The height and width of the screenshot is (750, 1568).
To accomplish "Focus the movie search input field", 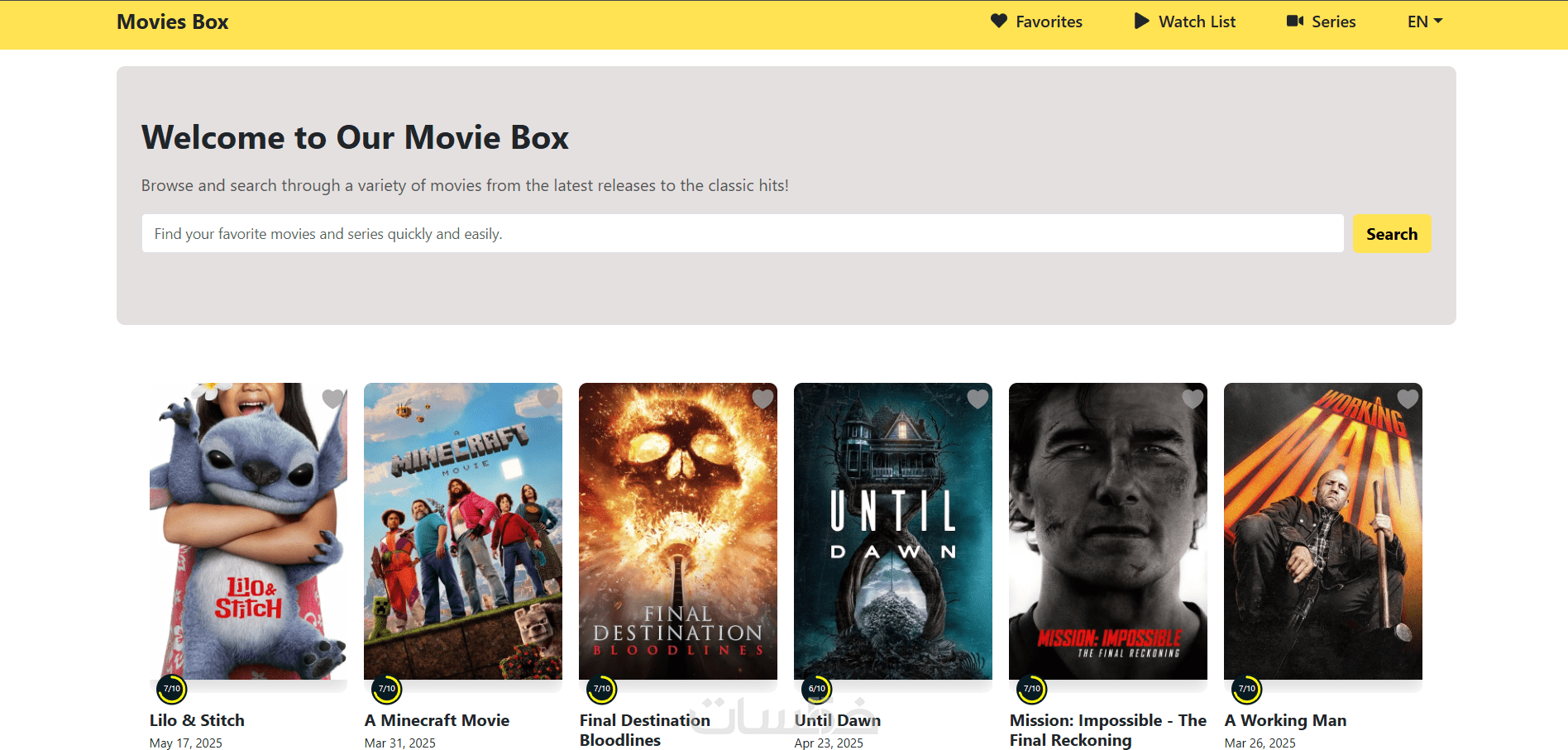I will coord(743,234).
